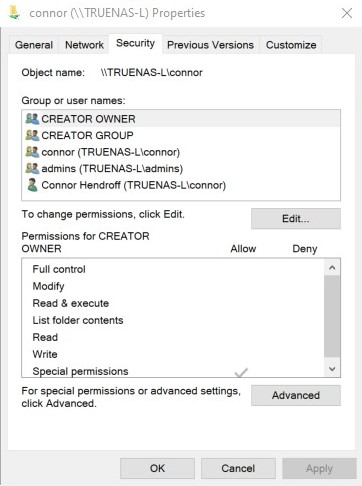Switch to the General tab

pyautogui.click(x=34, y=45)
